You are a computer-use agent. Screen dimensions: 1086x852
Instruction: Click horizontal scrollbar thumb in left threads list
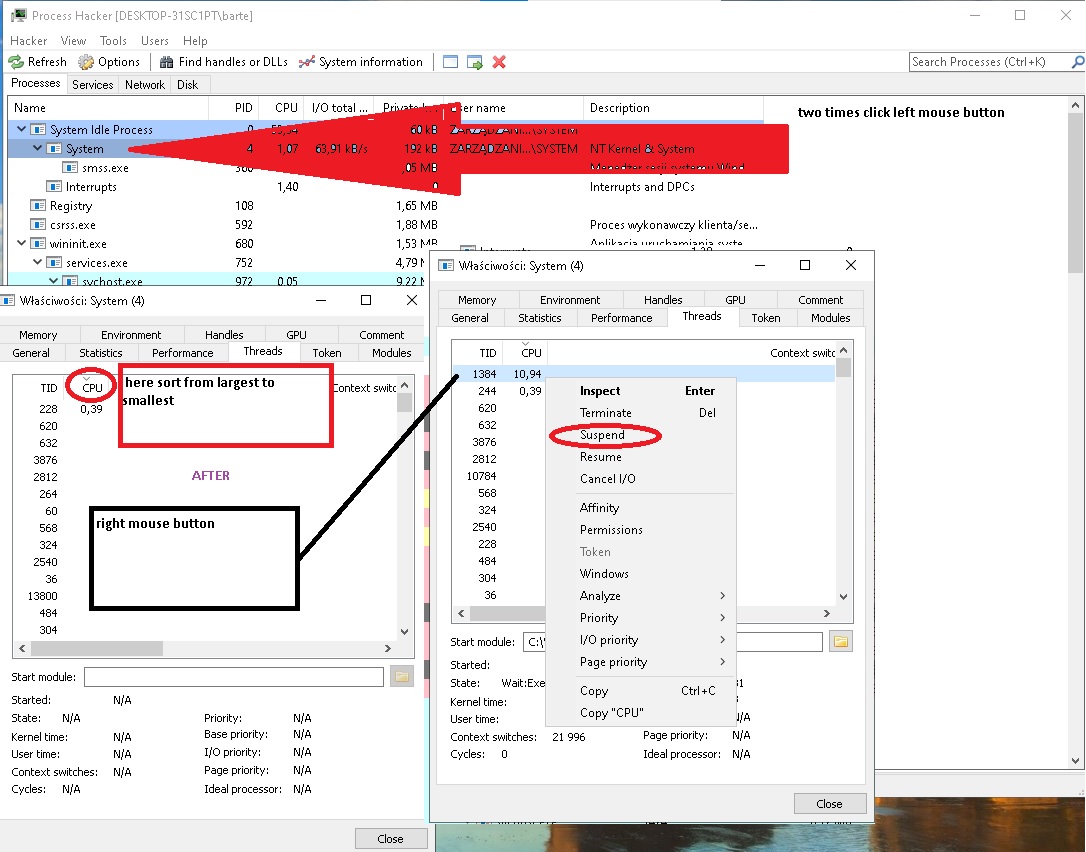(x=97, y=648)
